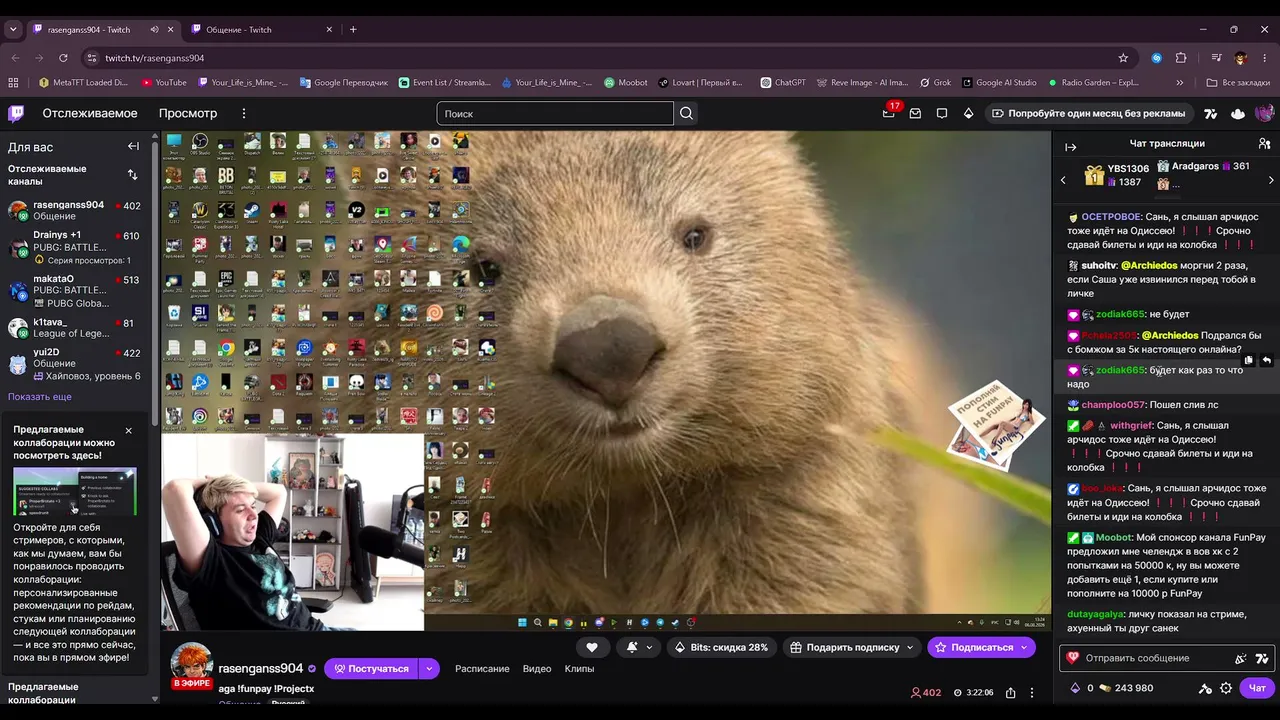Open the ChatGPT bookmark
This screenshot has height=720, width=1280.
pos(783,83)
